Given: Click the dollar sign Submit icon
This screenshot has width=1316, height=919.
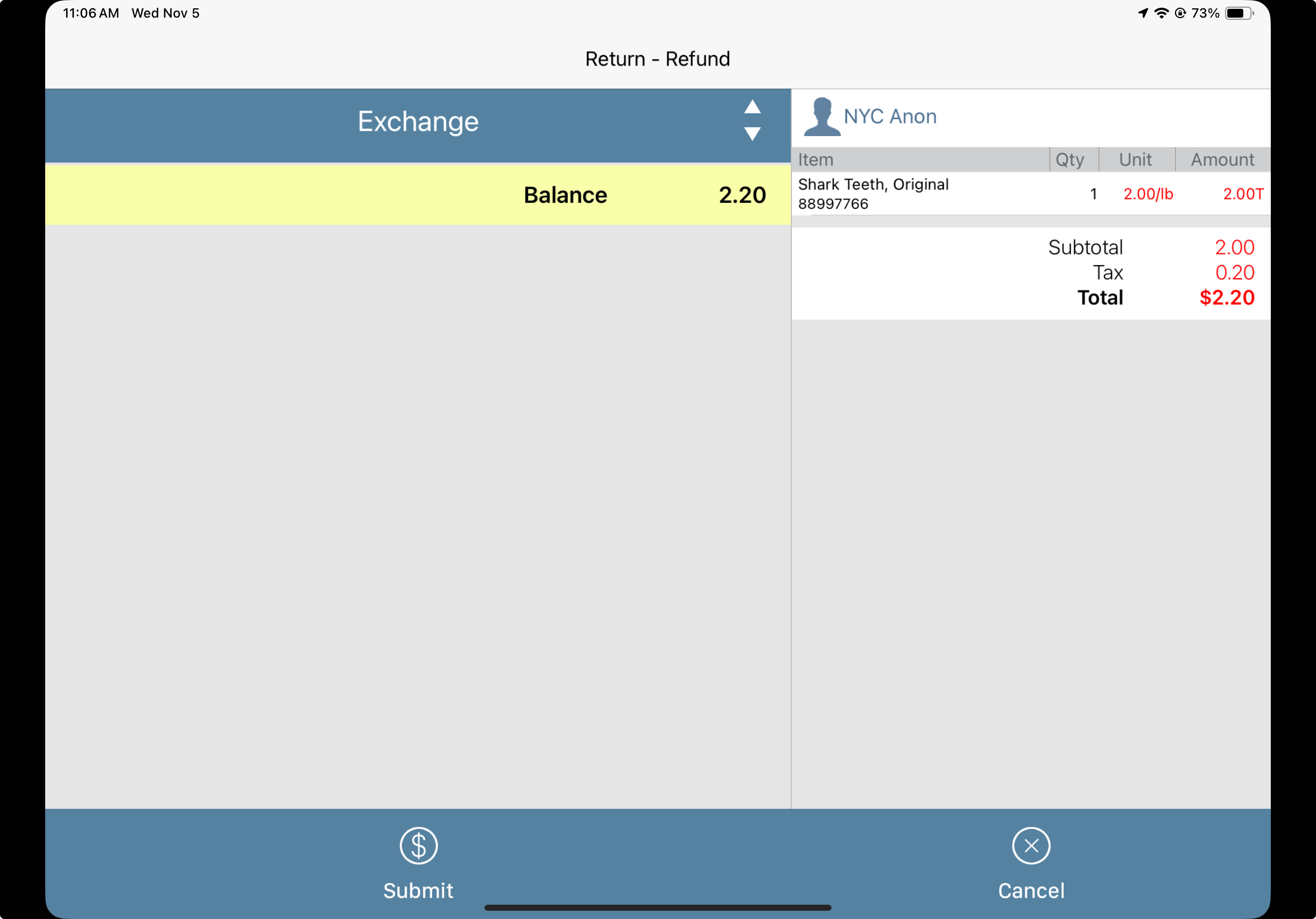Looking at the screenshot, I should [418, 846].
